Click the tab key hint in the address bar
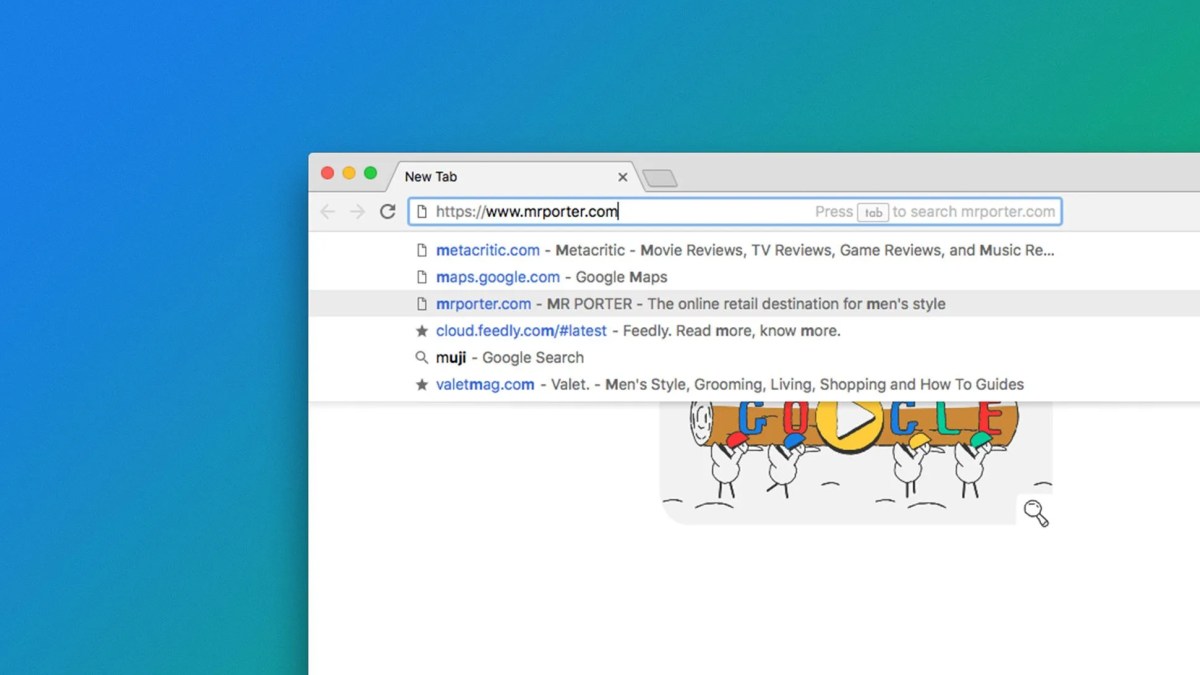This screenshot has width=1200, height=675. [x=873, y=212]
